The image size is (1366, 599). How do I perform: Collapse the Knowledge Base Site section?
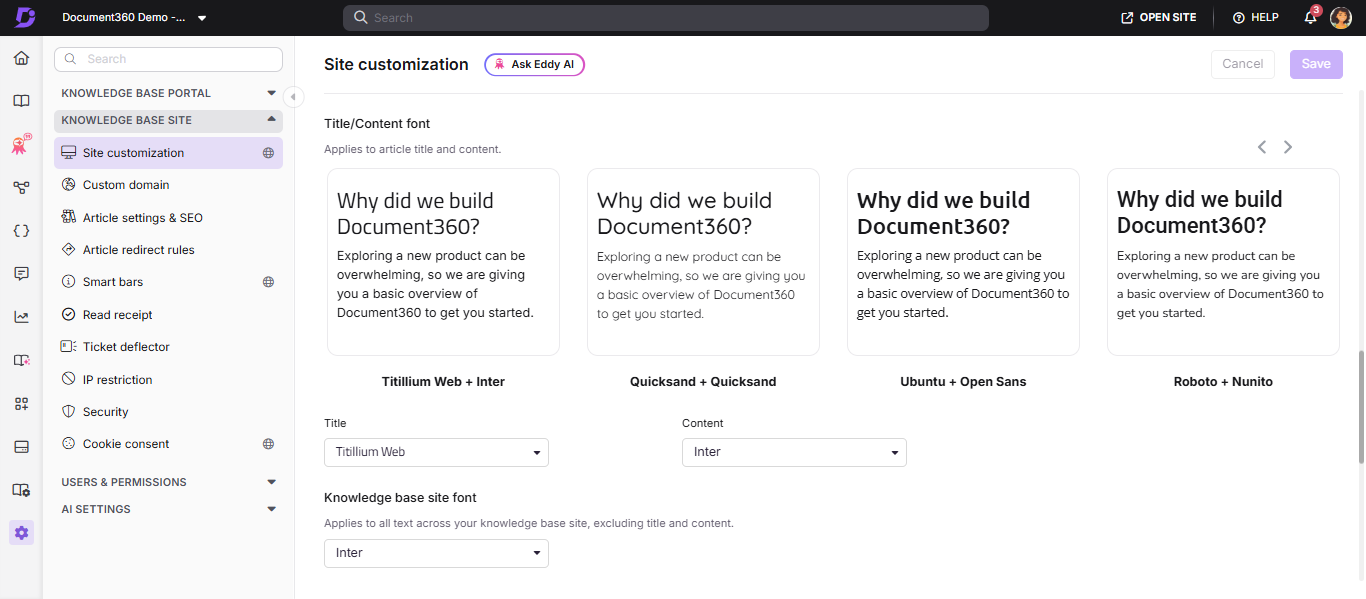[x=168, y=120]
